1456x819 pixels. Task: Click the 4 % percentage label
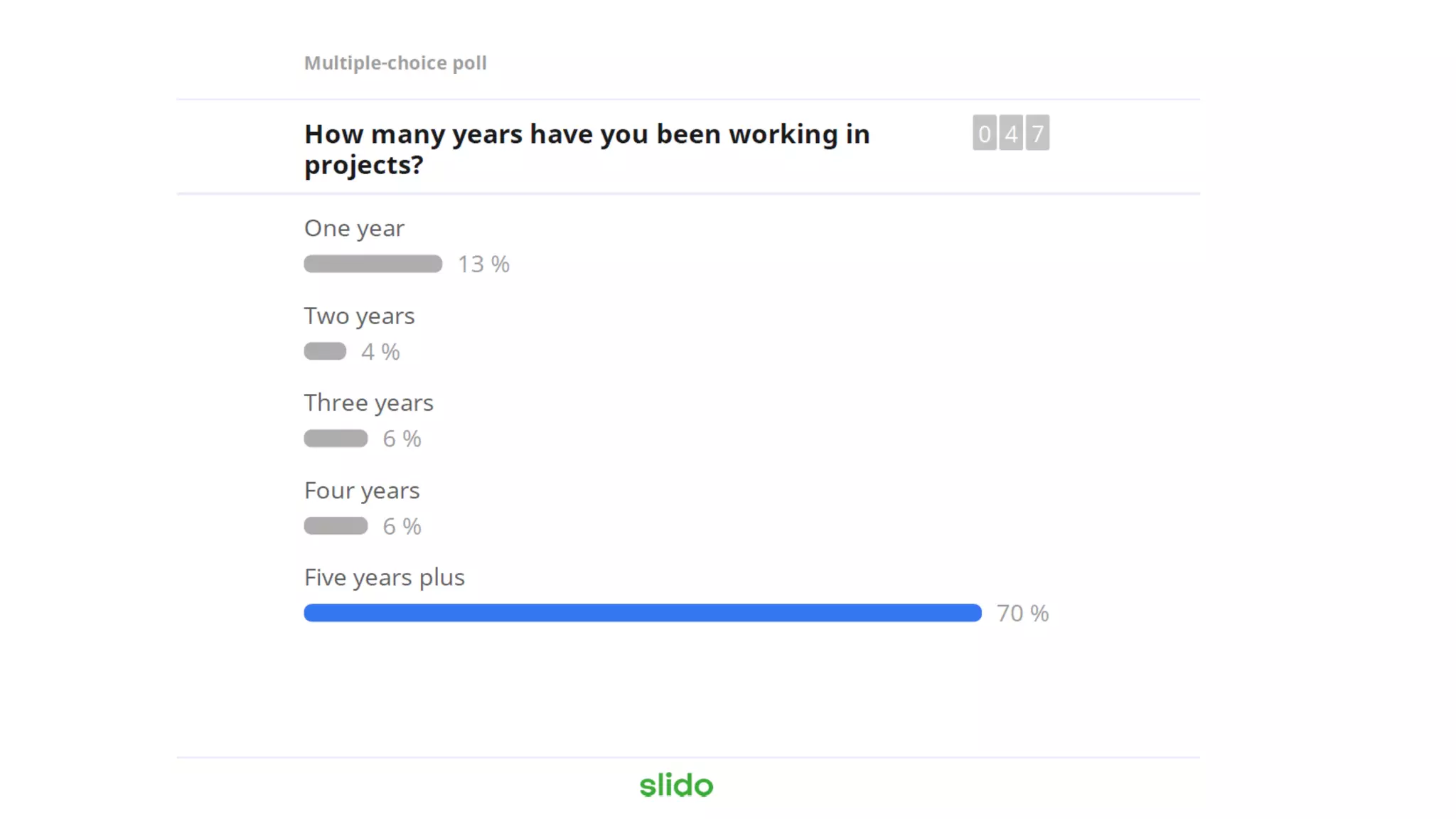click(380, 352)
